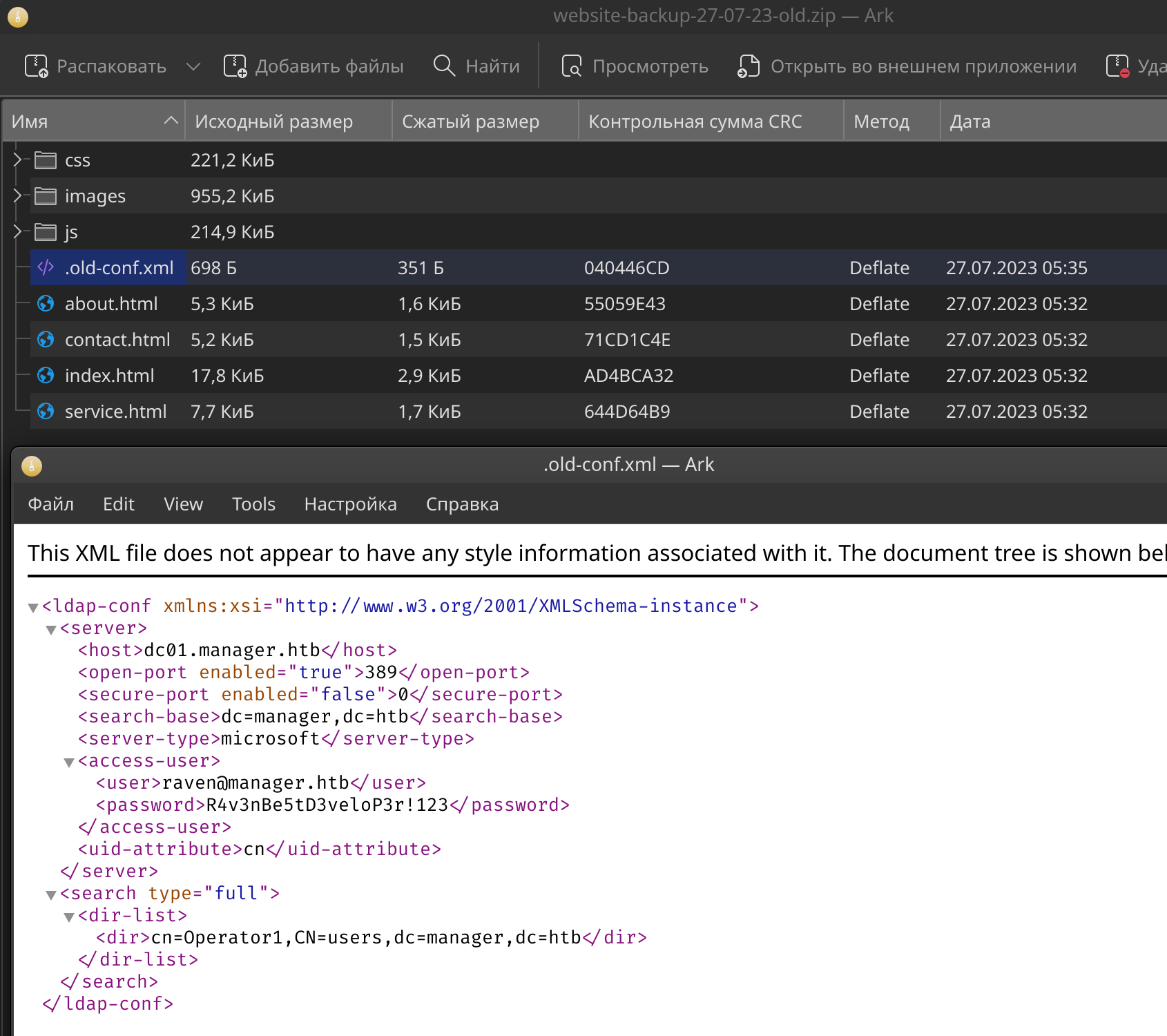Image resolution: width=1167 pixels, height=1036 pixels.
Task: Click the service.html globe icon
Action: [46, 411]
